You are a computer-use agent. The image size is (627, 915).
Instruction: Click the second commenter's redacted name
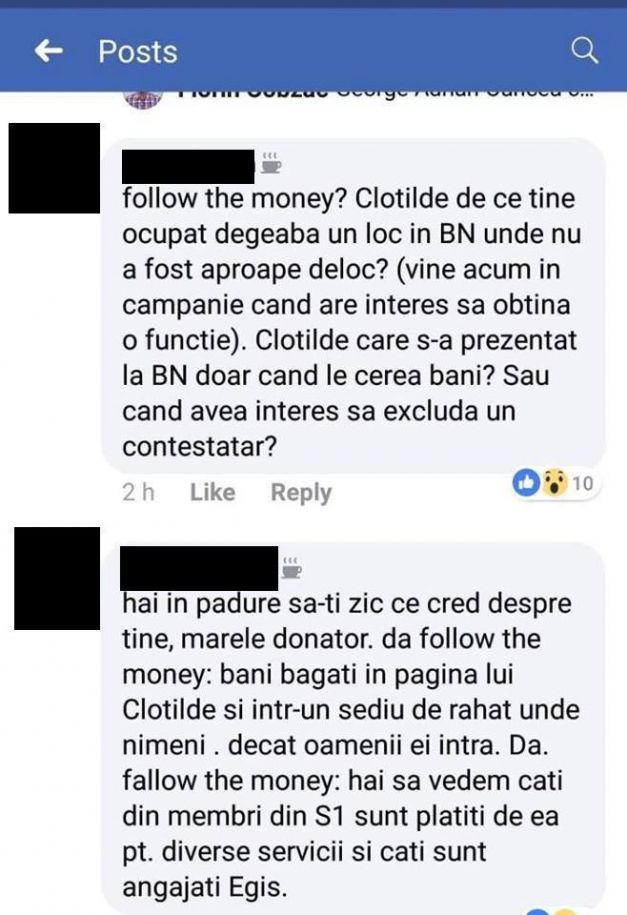tap(199, 568)
